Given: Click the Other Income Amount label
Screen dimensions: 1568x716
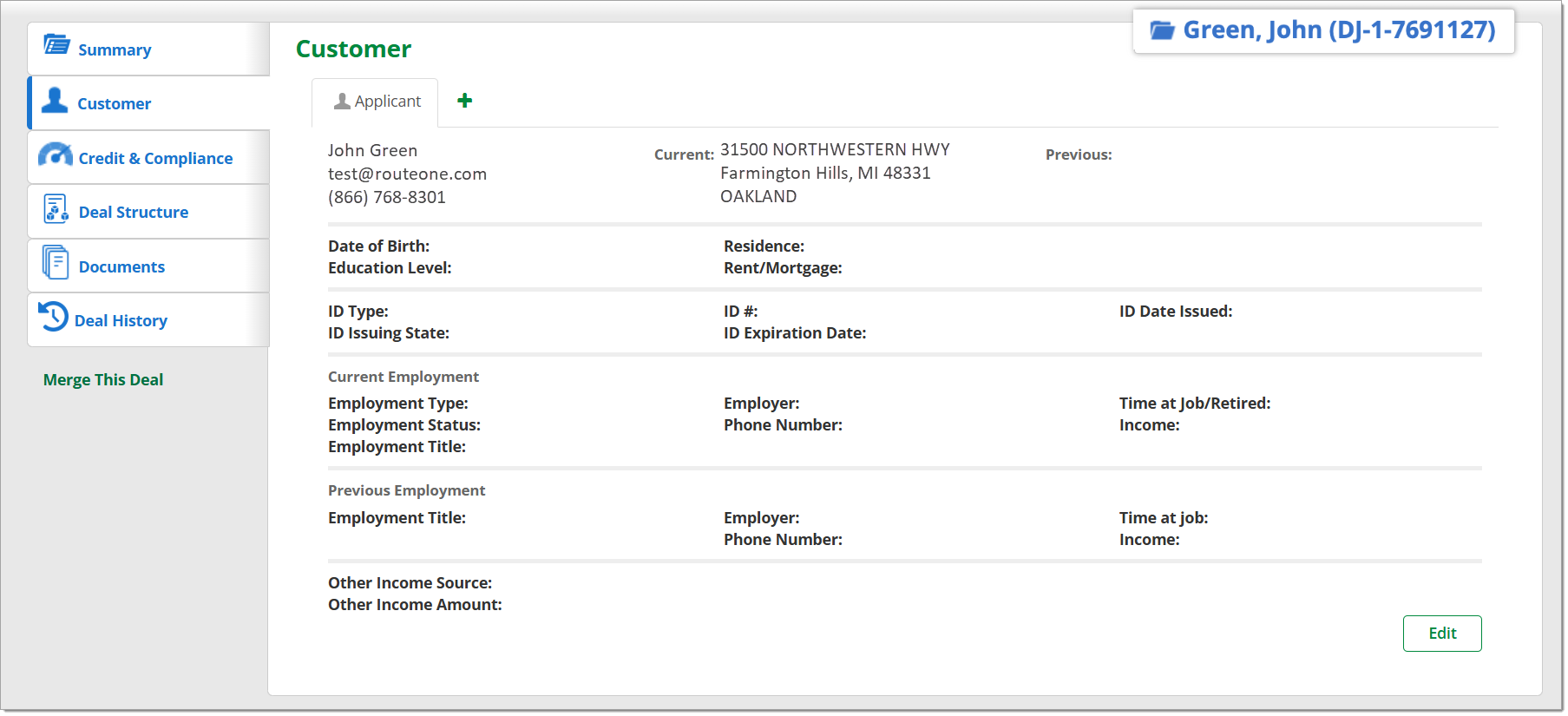Looking at the screenshot, I should click(415, 605).
